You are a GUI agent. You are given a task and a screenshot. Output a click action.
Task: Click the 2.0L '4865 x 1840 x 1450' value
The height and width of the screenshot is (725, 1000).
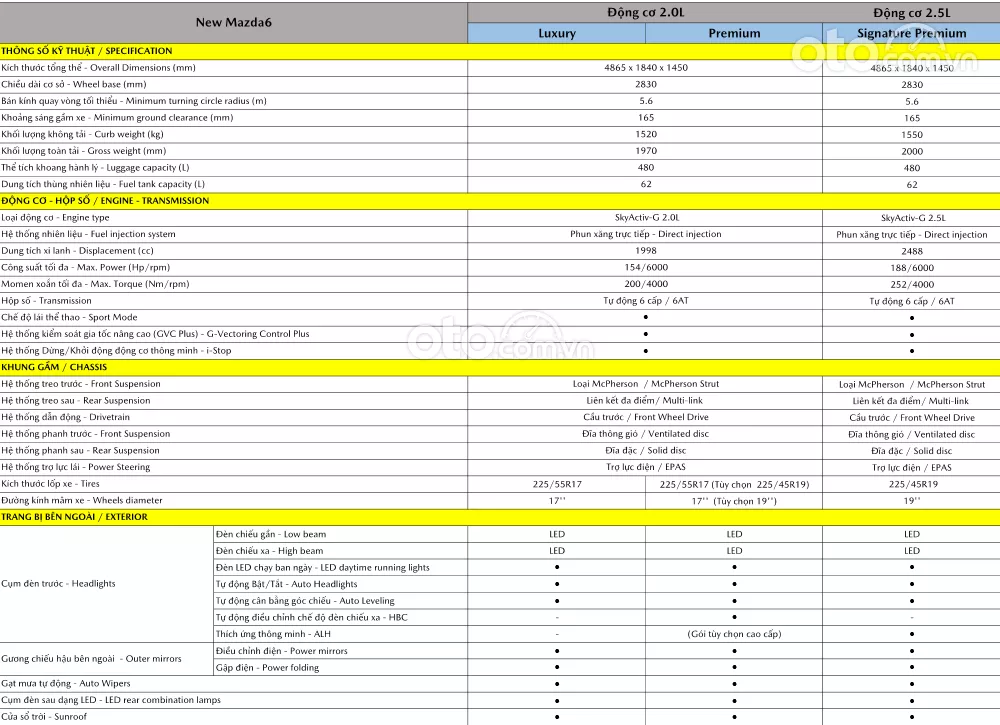coord(646,68)
